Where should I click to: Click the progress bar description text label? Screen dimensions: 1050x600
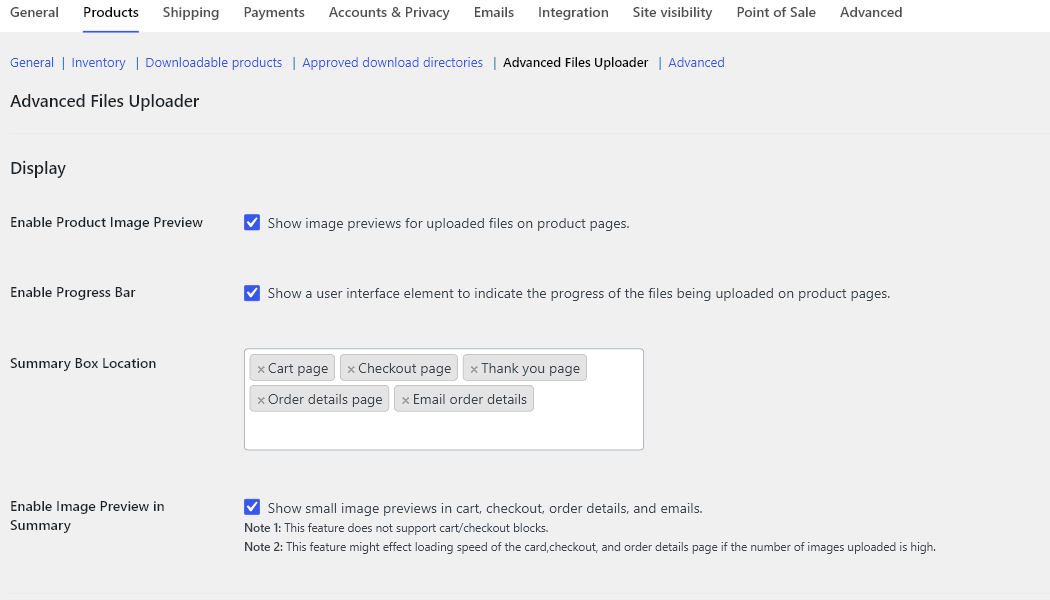[x=579, y=293]
